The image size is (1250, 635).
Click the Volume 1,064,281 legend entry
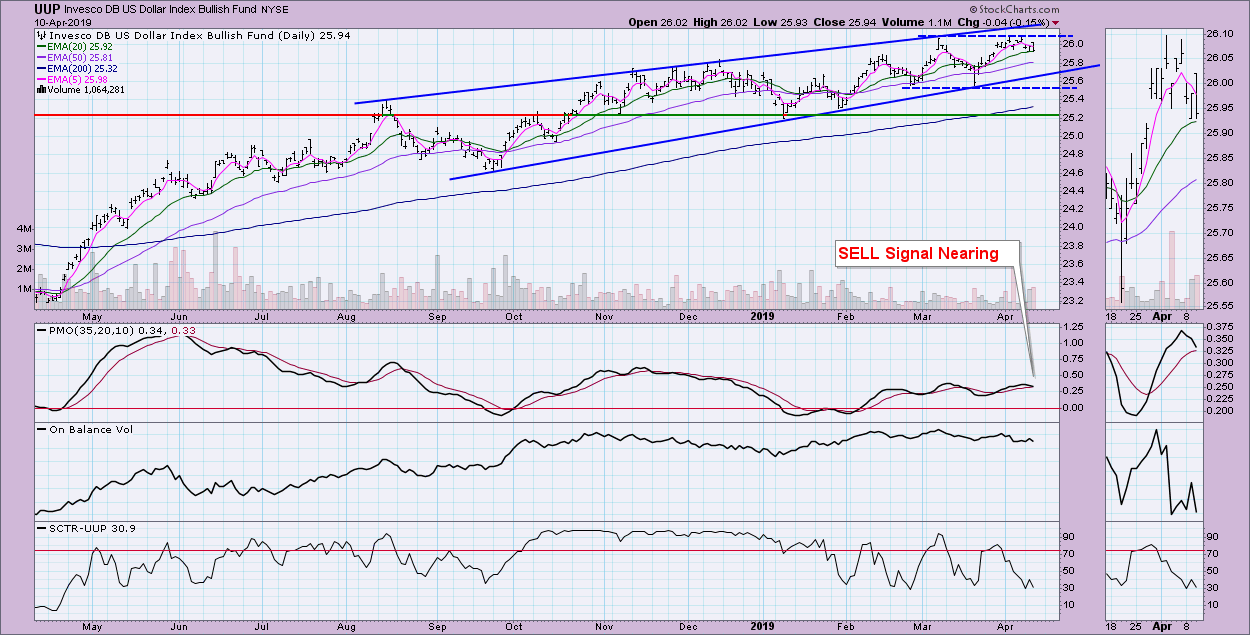click(87, 89)
